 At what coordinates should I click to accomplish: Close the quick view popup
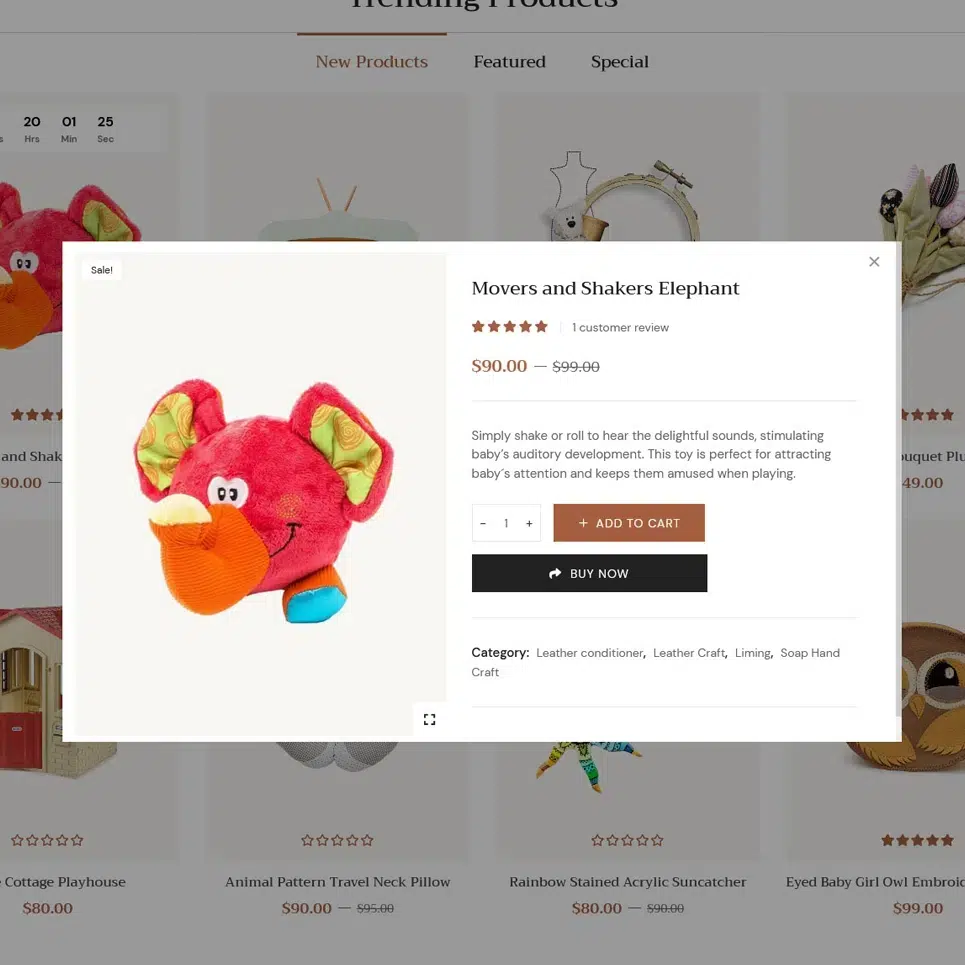pyautogui.click(x=874, y=262)
